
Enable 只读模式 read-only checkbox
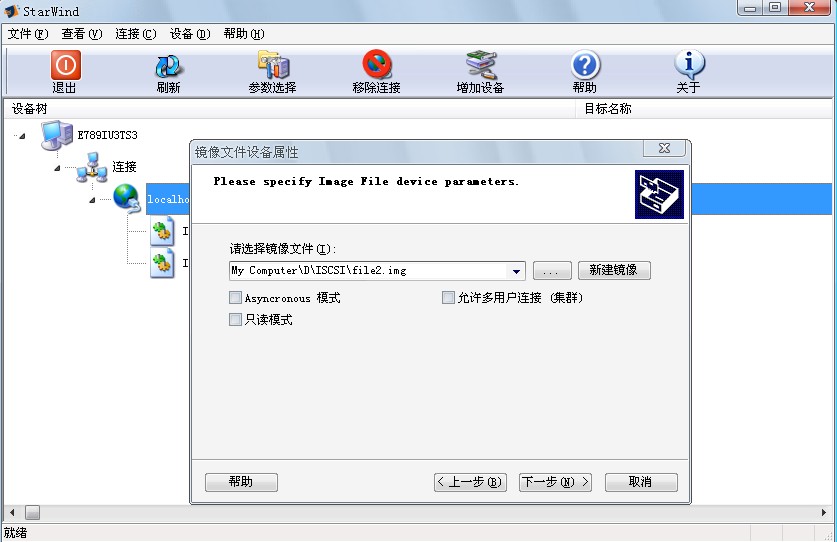click(x=235, y=319)
